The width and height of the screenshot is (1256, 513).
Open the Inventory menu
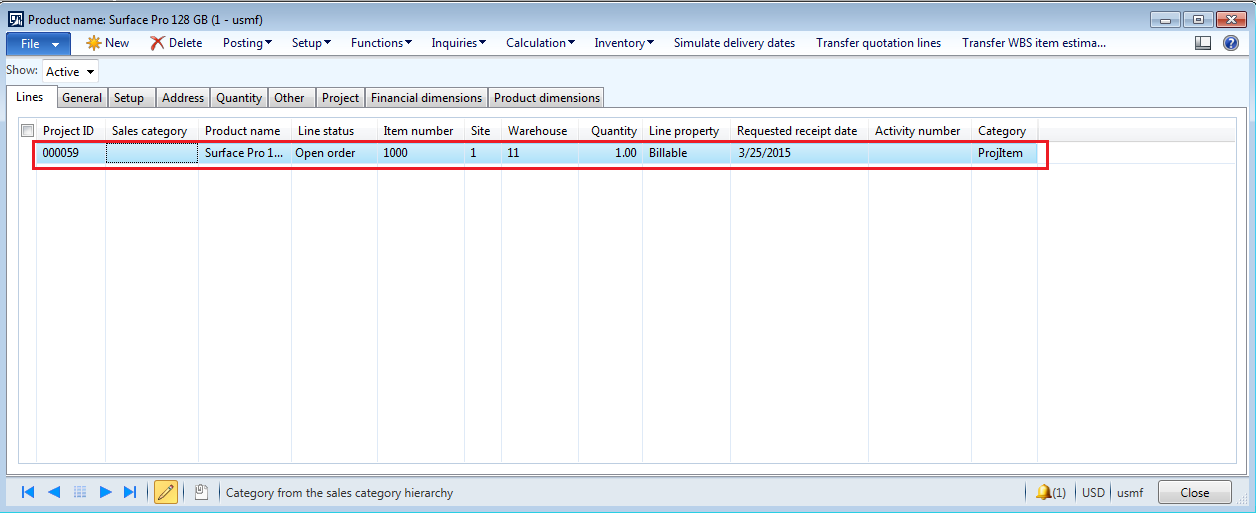tap(624, 43)
